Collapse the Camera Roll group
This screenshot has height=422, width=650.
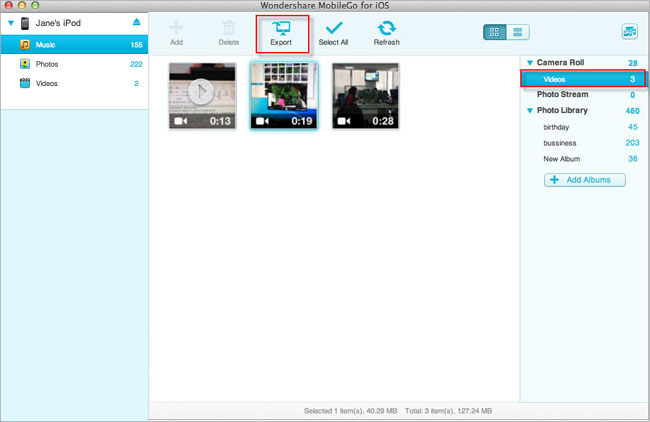click(x=529, y=63)
